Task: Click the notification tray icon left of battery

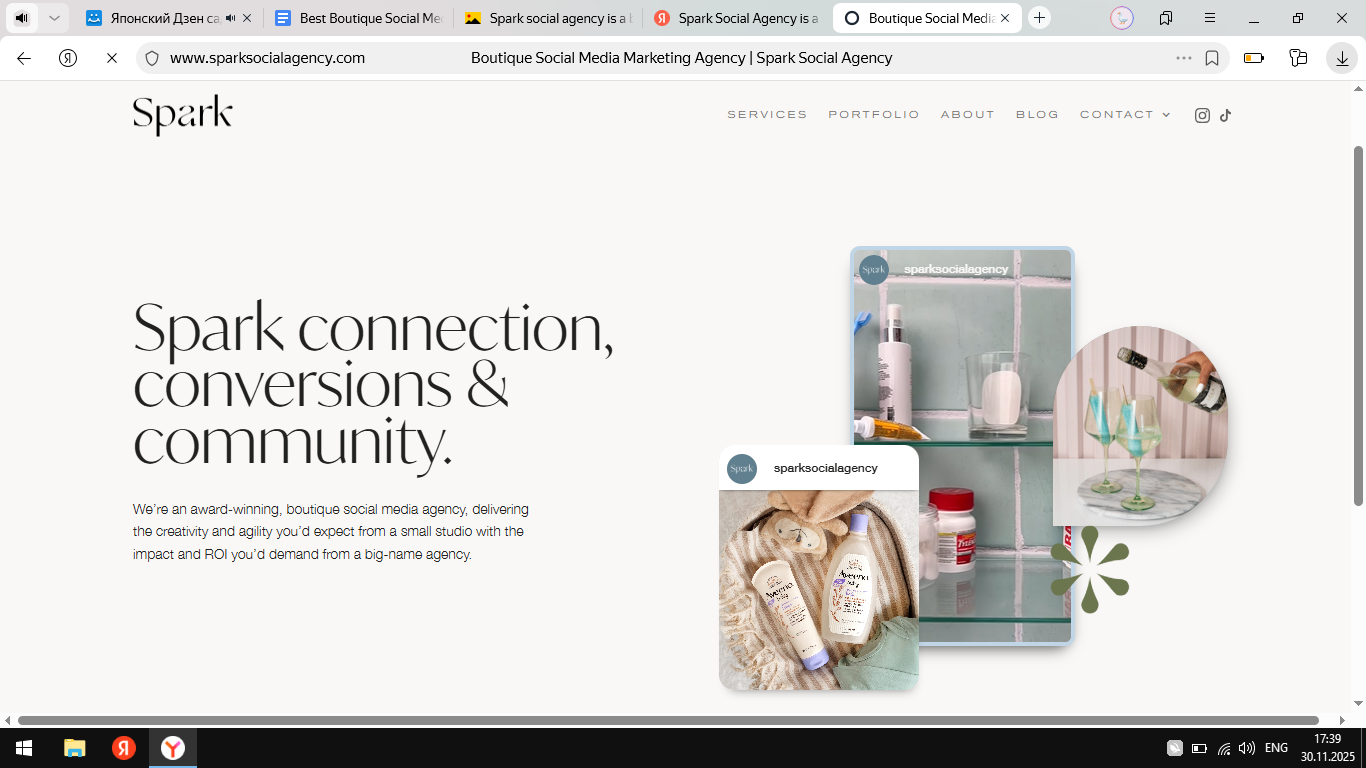Action: (1175, 748)
